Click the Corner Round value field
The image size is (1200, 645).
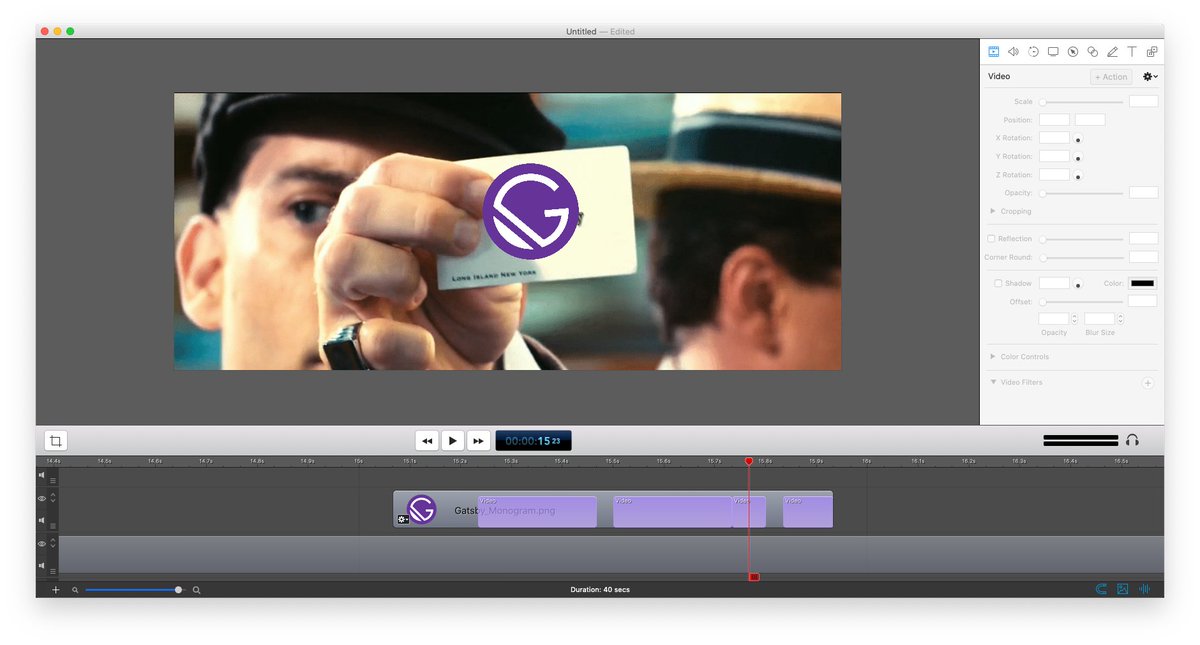pos(1143,257)
